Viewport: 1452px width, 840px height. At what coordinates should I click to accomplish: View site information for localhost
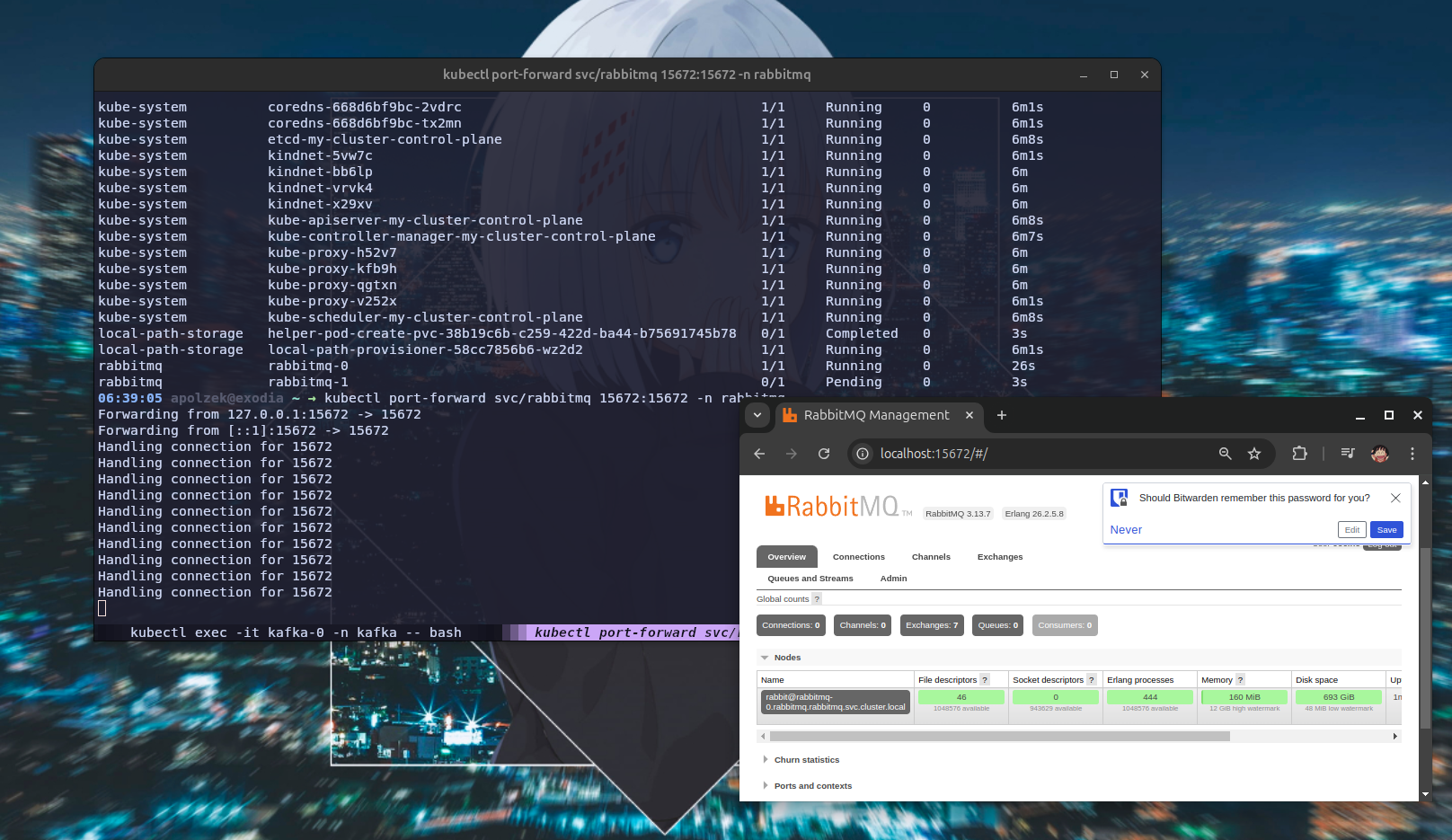(863, 454)
